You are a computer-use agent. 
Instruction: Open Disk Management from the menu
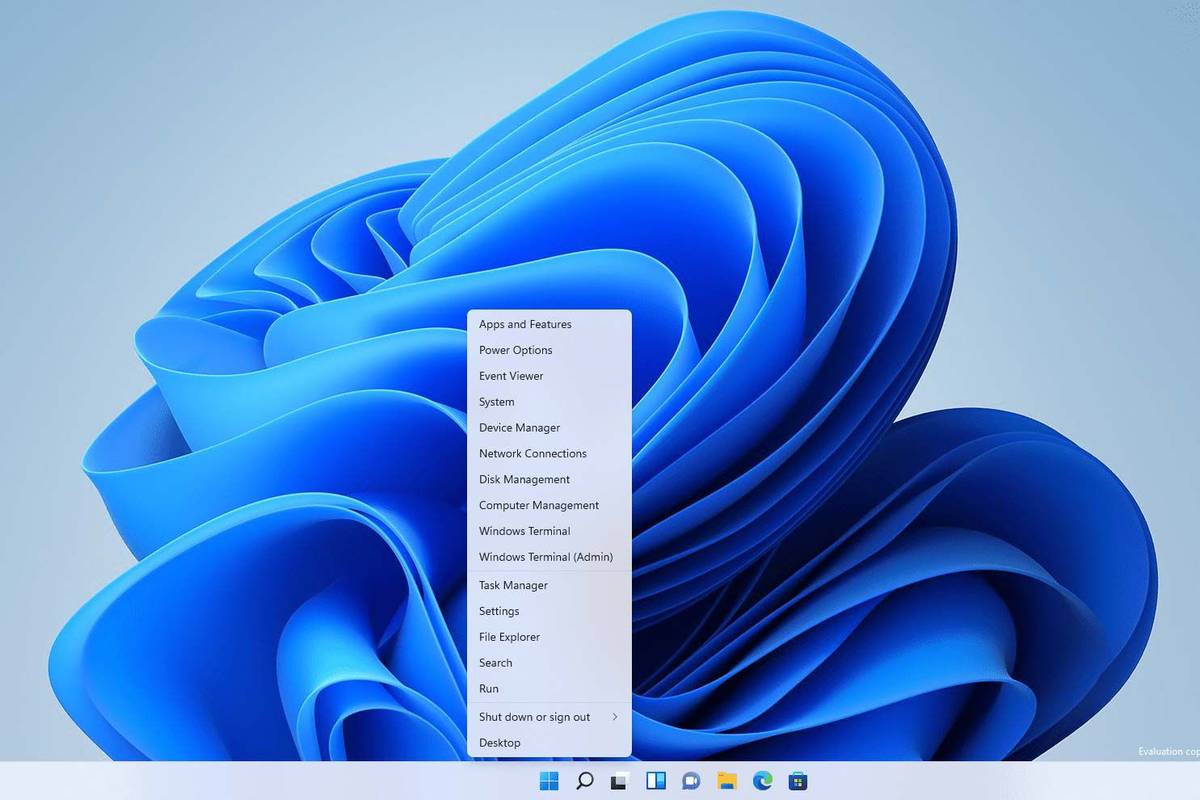[x=524, y=480]
